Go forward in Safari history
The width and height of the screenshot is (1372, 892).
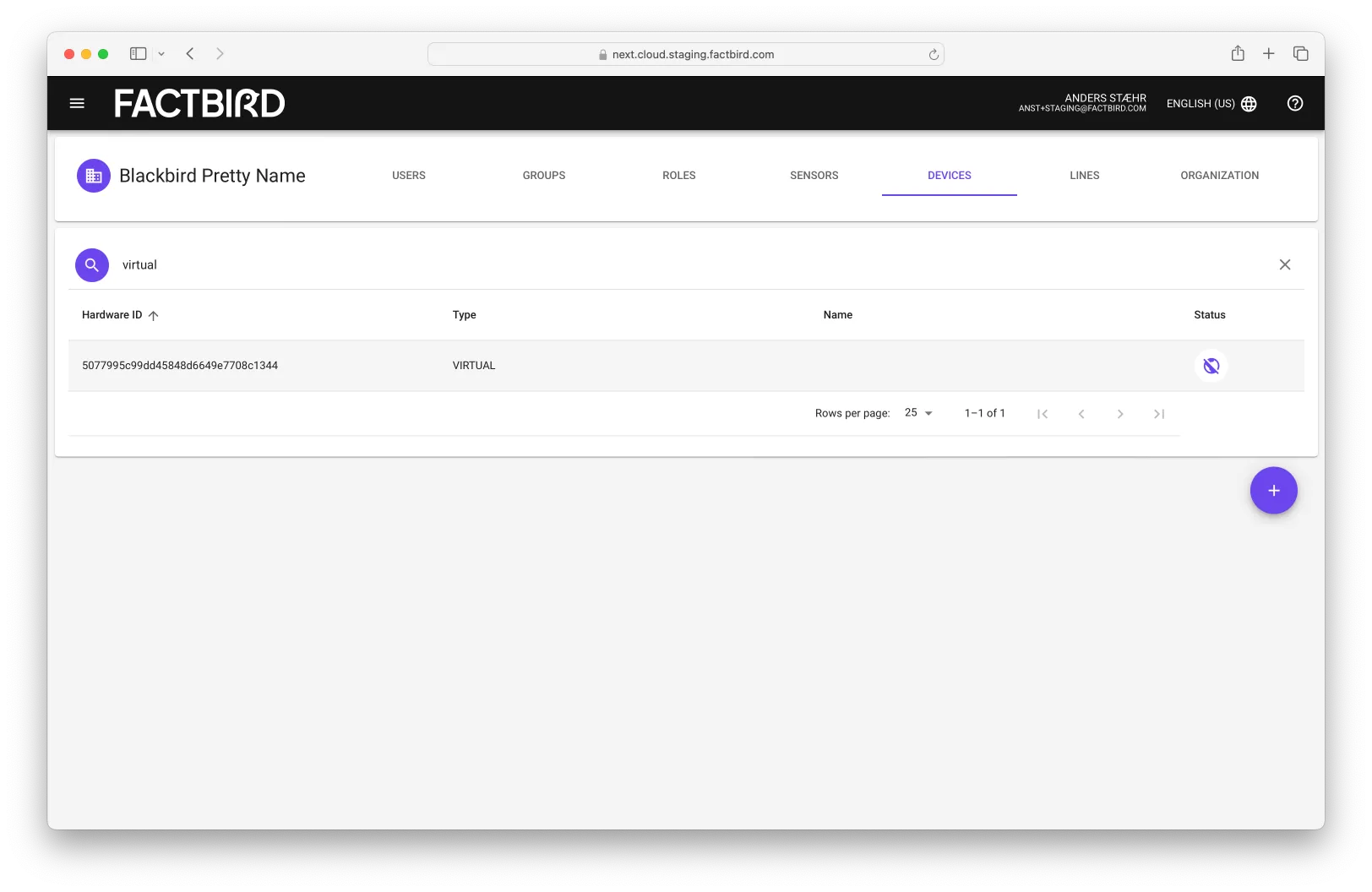point(220,53)
